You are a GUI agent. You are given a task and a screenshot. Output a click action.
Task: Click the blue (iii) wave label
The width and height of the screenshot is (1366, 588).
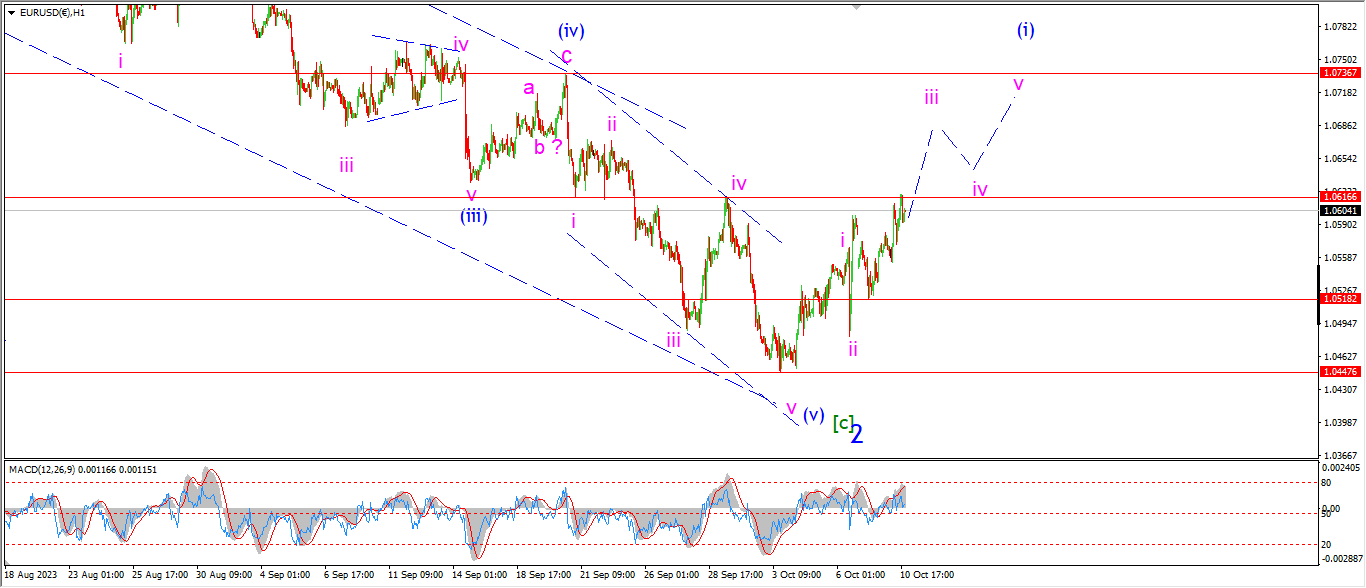click(474, 215)
